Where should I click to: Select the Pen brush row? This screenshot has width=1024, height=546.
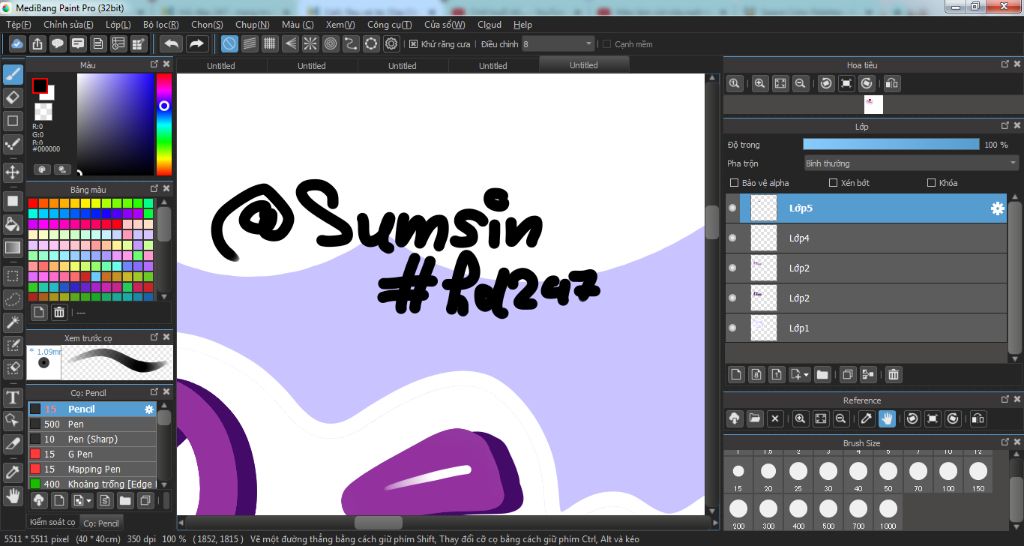click(x=92, y=424)
